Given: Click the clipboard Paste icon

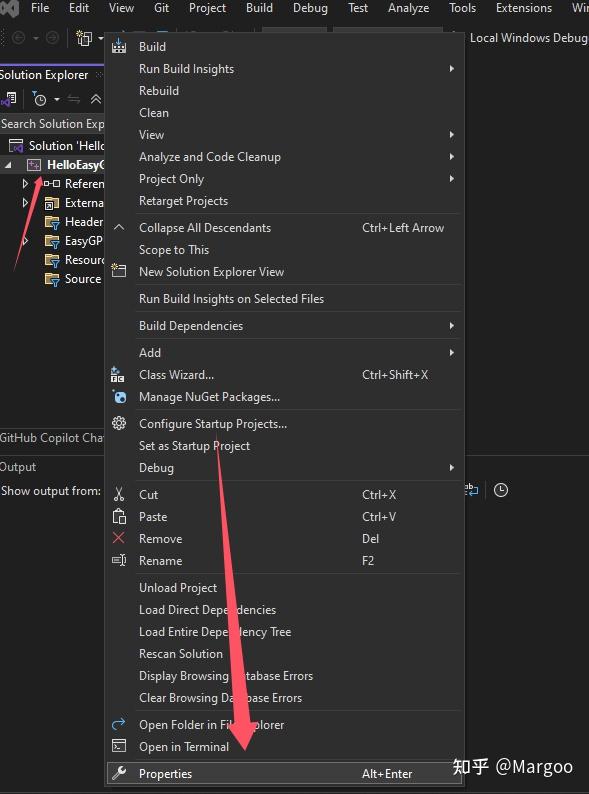Looking at the screenshot, I should point(119,517).
